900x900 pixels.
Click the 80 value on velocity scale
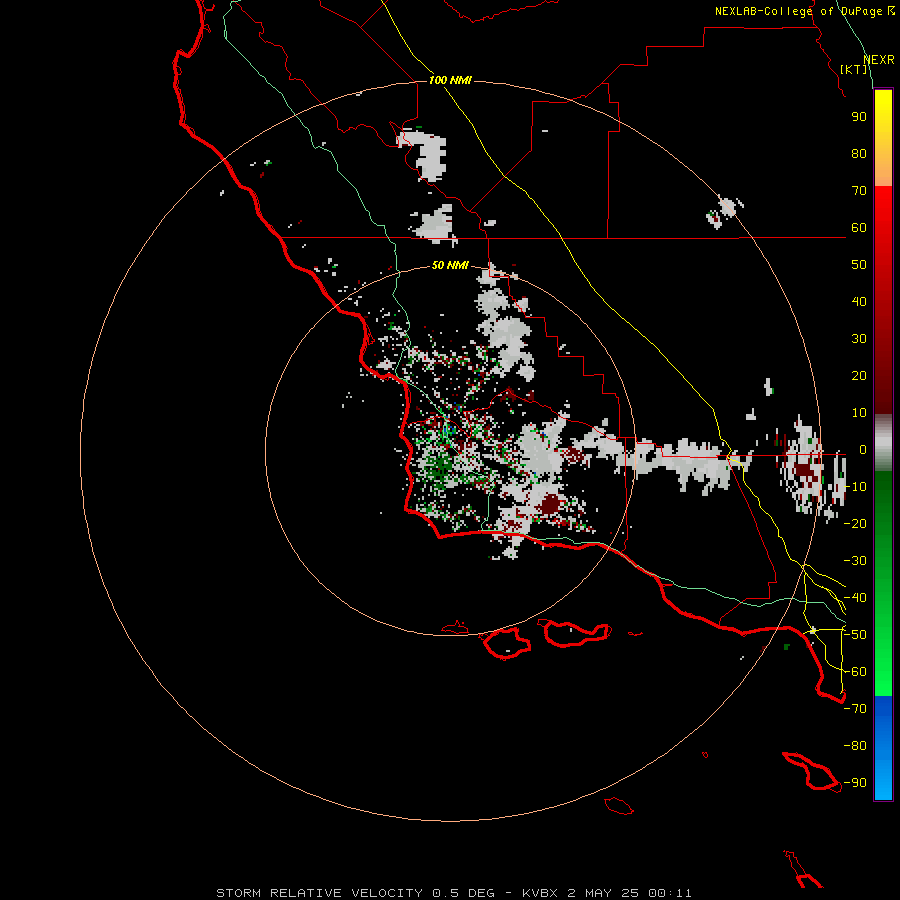pos(859,154)
